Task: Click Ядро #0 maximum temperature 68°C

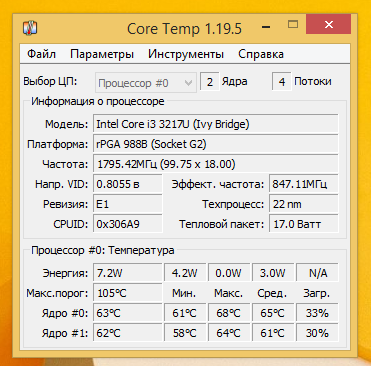Action: click(229, 313)
